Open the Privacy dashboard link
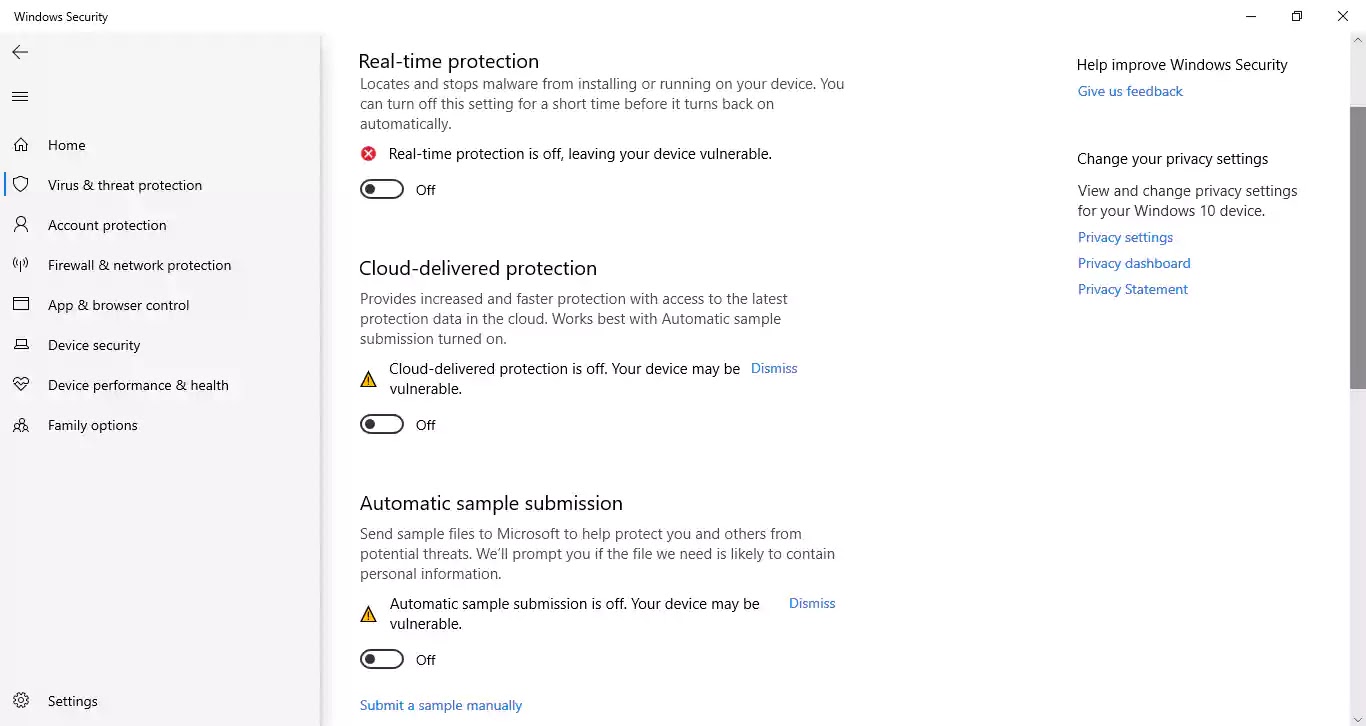The height and width of the screenshot is (726, 1366). 1134,263
